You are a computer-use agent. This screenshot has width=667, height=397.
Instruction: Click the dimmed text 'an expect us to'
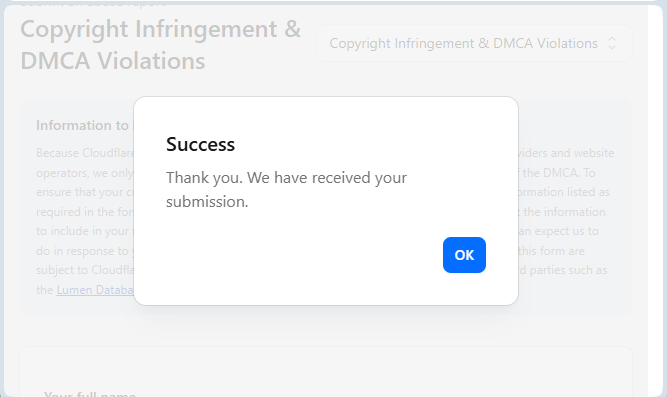pos(559,231)
